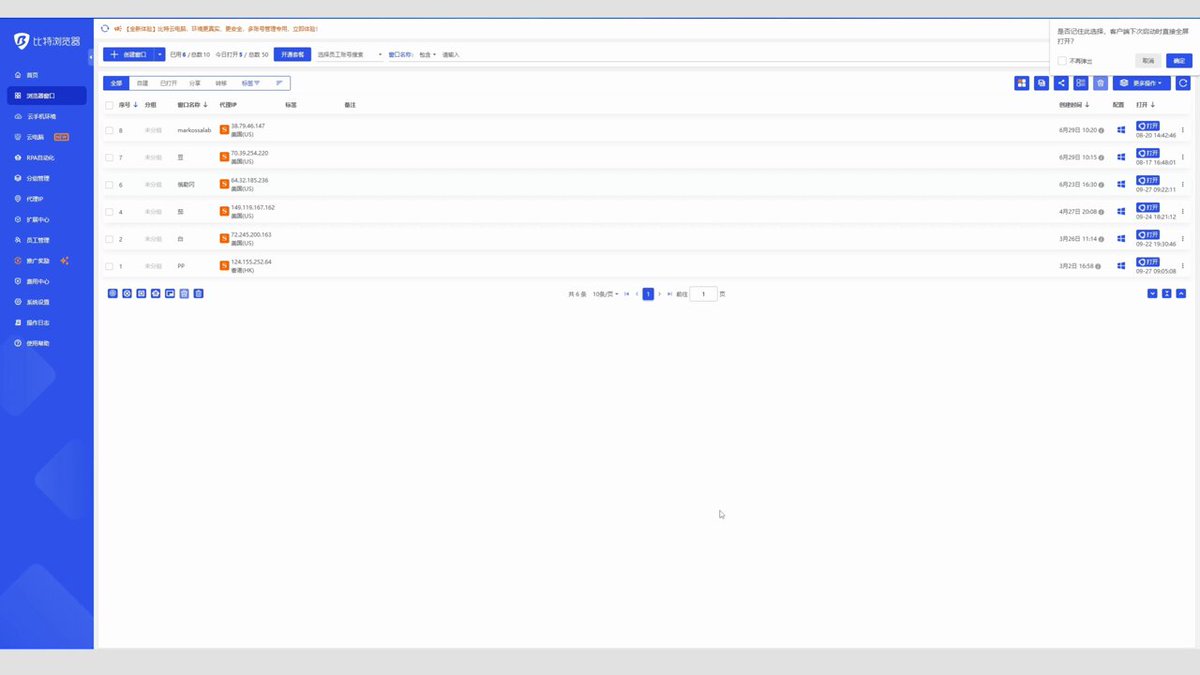The image size is (1200, 675).
Task: Click the refresh icon beside the top announcement
Action: tap(105, 28)
